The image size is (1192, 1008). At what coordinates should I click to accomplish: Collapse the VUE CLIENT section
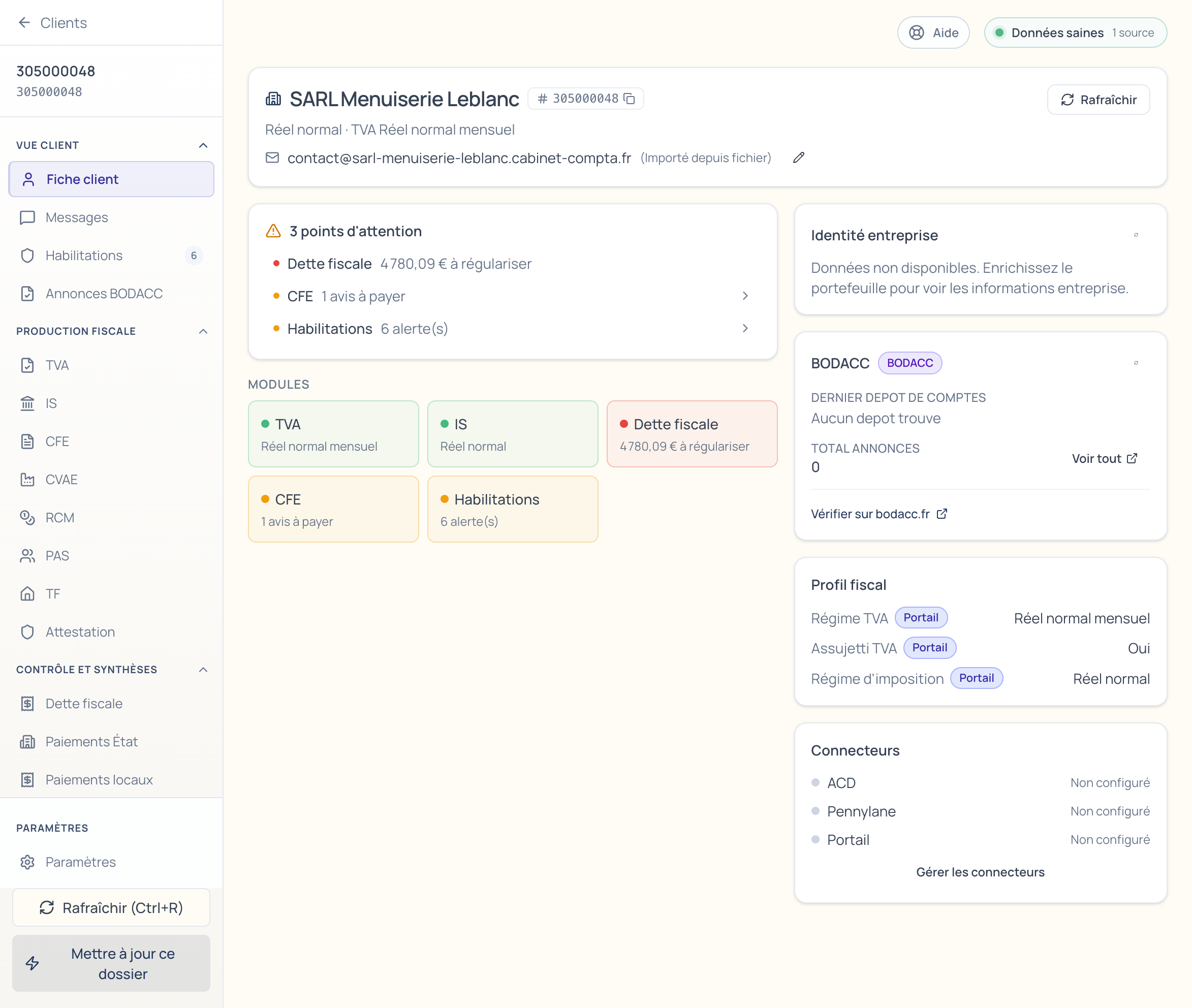pos(203,145)
